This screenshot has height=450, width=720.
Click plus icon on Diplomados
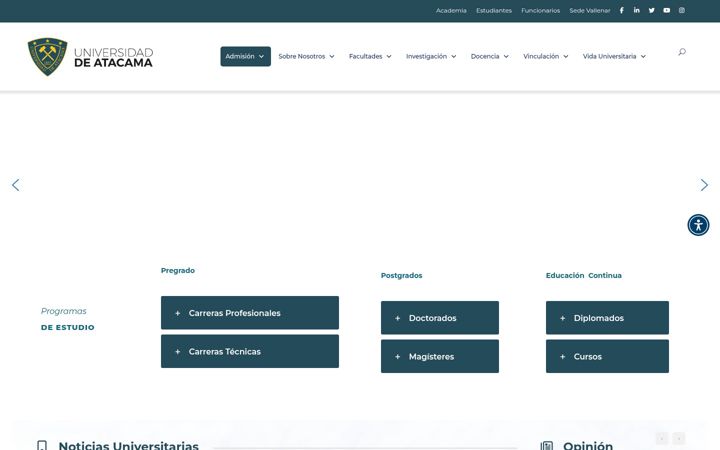pos(562,318)
